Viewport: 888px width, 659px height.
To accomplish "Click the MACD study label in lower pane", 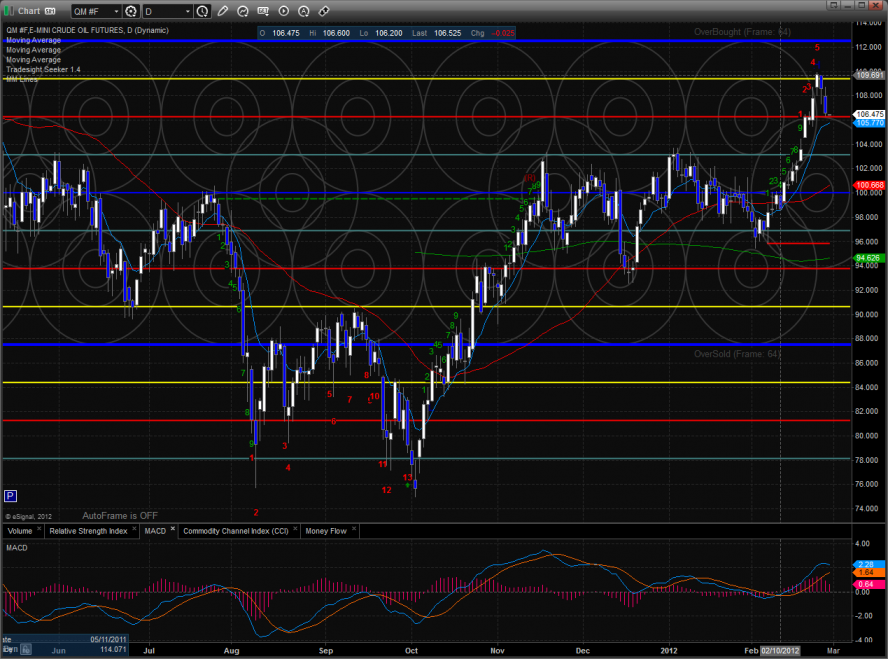I will click(17, 547).
